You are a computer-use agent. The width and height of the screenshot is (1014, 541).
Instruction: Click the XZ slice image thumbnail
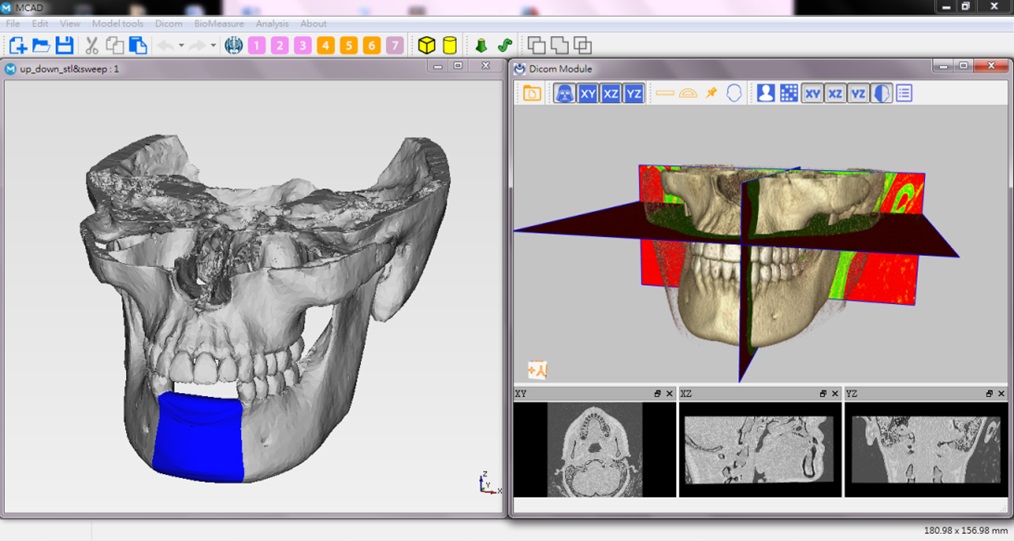click(759, 449)
